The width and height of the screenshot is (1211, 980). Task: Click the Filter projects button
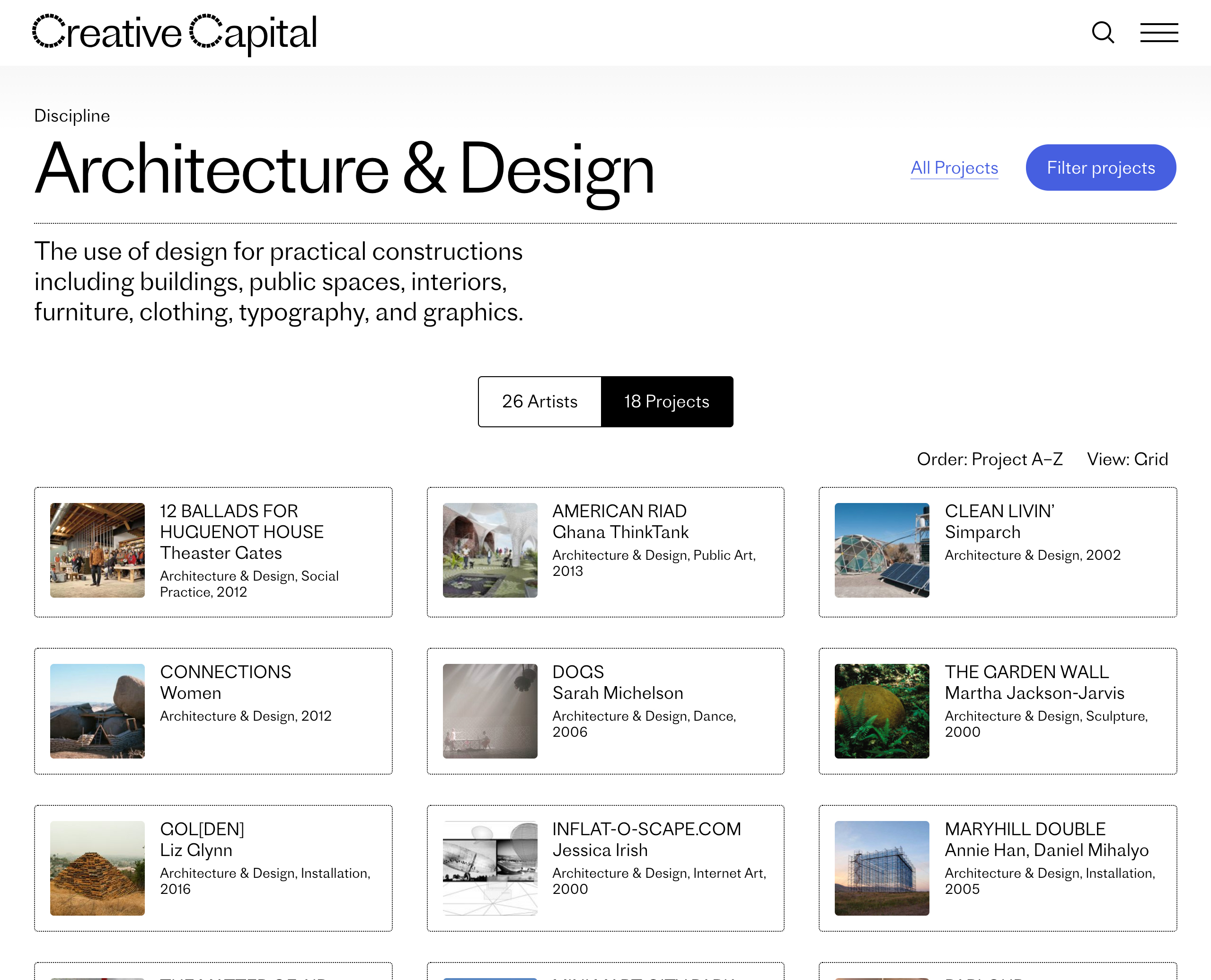pos(1100,168)
